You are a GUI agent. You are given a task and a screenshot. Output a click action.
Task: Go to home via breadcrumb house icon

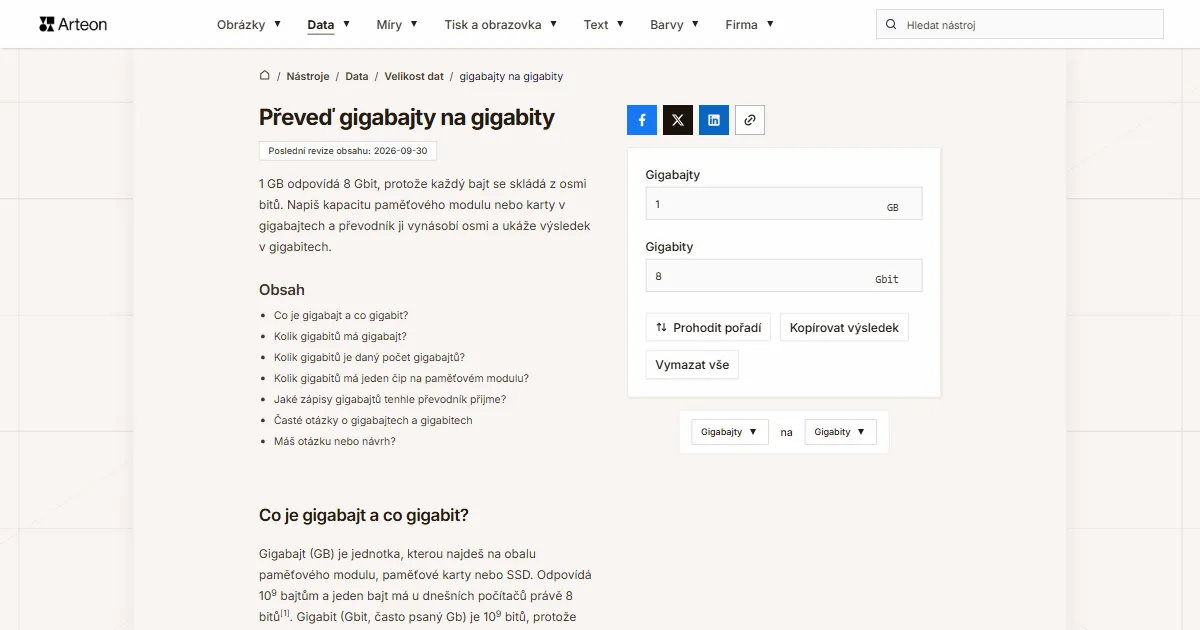[265, 76]
